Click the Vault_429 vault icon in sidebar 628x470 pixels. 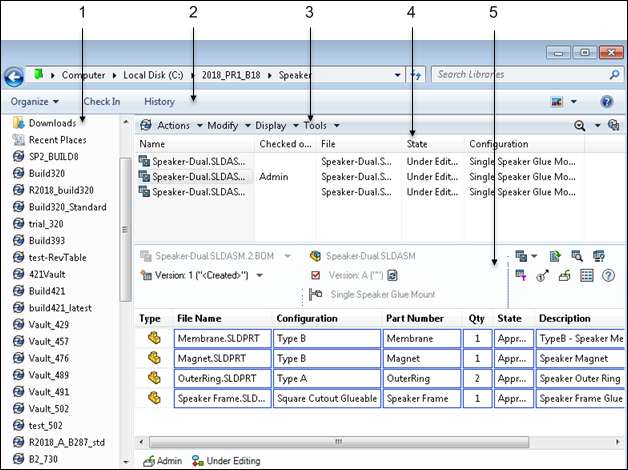point(18,325)
